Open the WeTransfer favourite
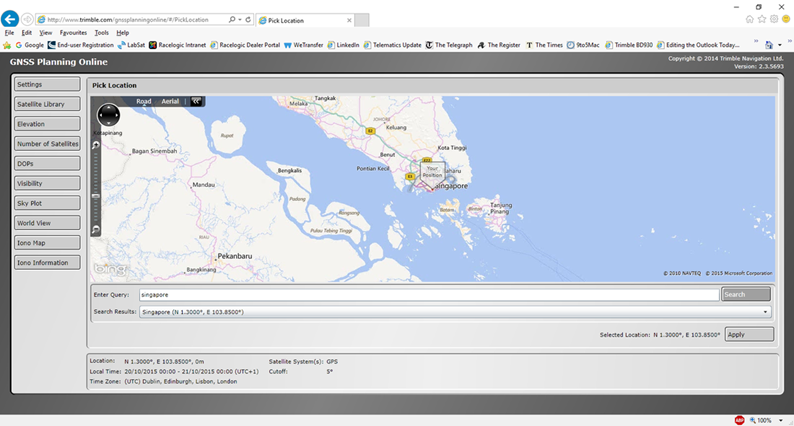This screenshot has width=794, height=426. 303,45
